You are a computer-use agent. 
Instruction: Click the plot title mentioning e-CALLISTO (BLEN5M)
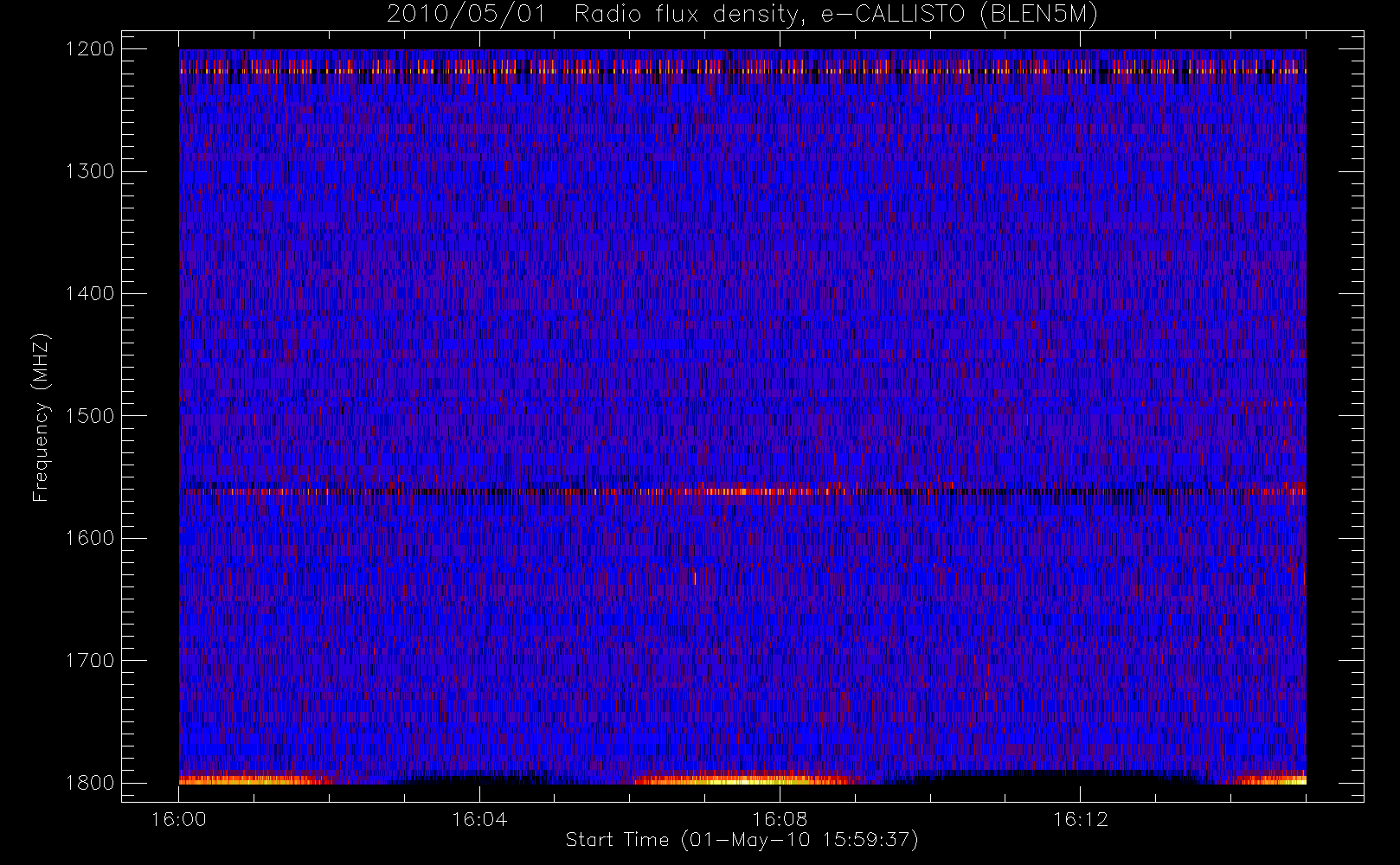(x=742, y=15)
